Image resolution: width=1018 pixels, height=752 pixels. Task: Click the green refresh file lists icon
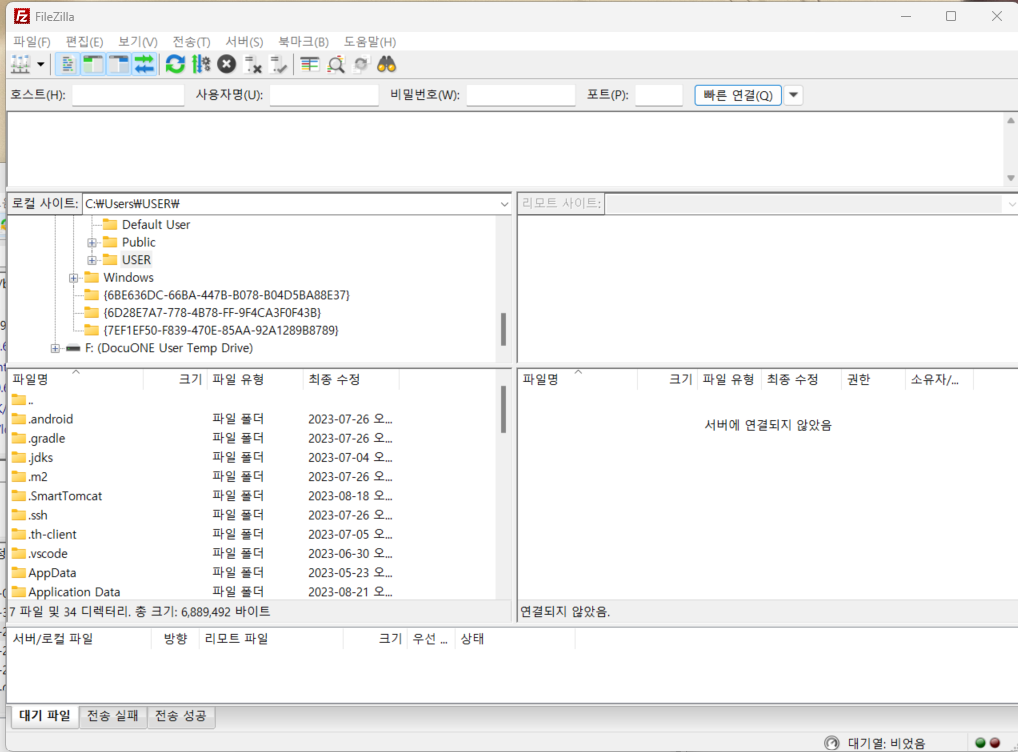click(175, 64)
